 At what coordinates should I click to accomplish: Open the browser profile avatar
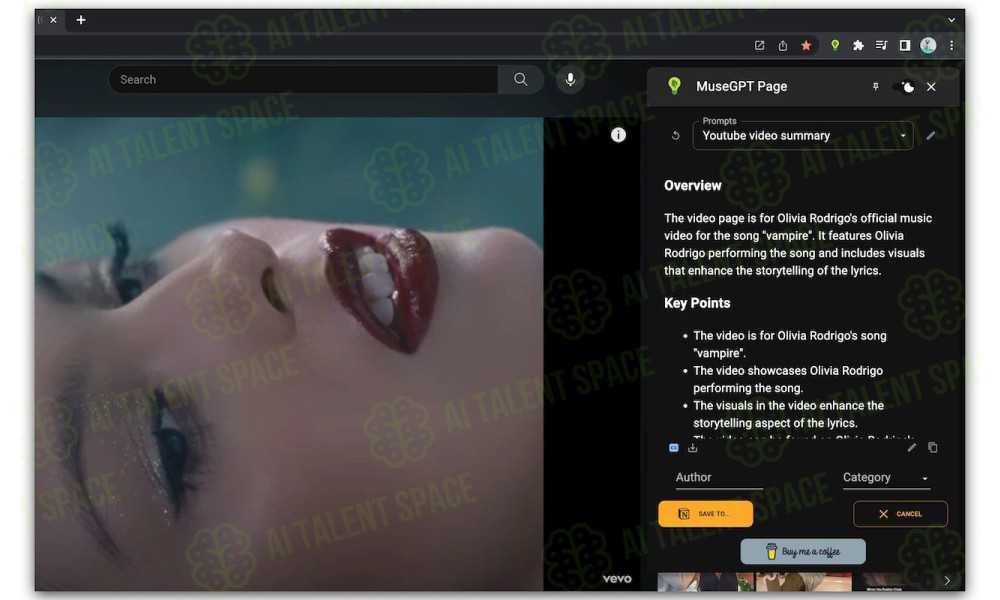tap(928, 45)
